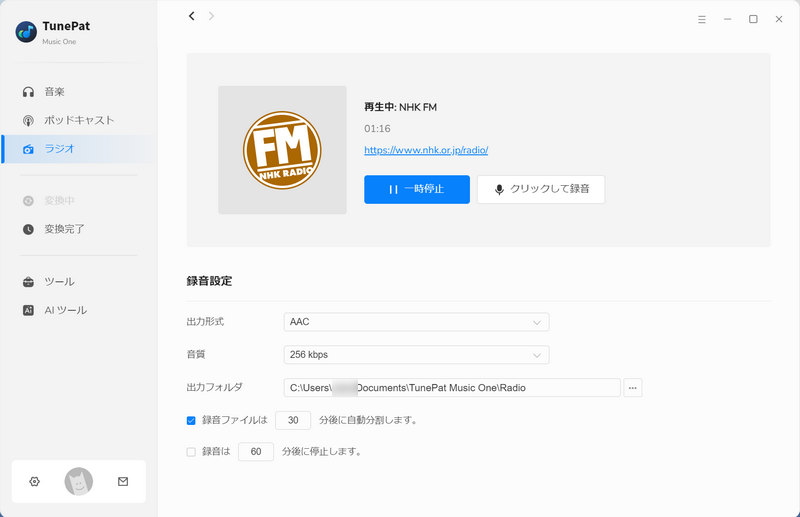Screen dimensions: 800x517
Task: Select the ラジオ sidebar item
Action: [79, 149]
